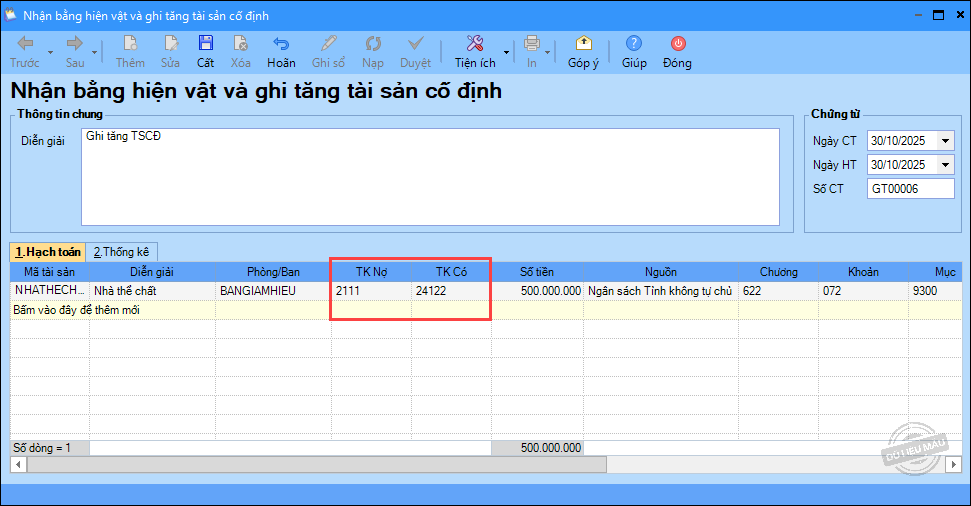The width and height of the screenshot is (971, 506).
Task: Open the Tiện ích tools icon
Action: click(475, 44)
